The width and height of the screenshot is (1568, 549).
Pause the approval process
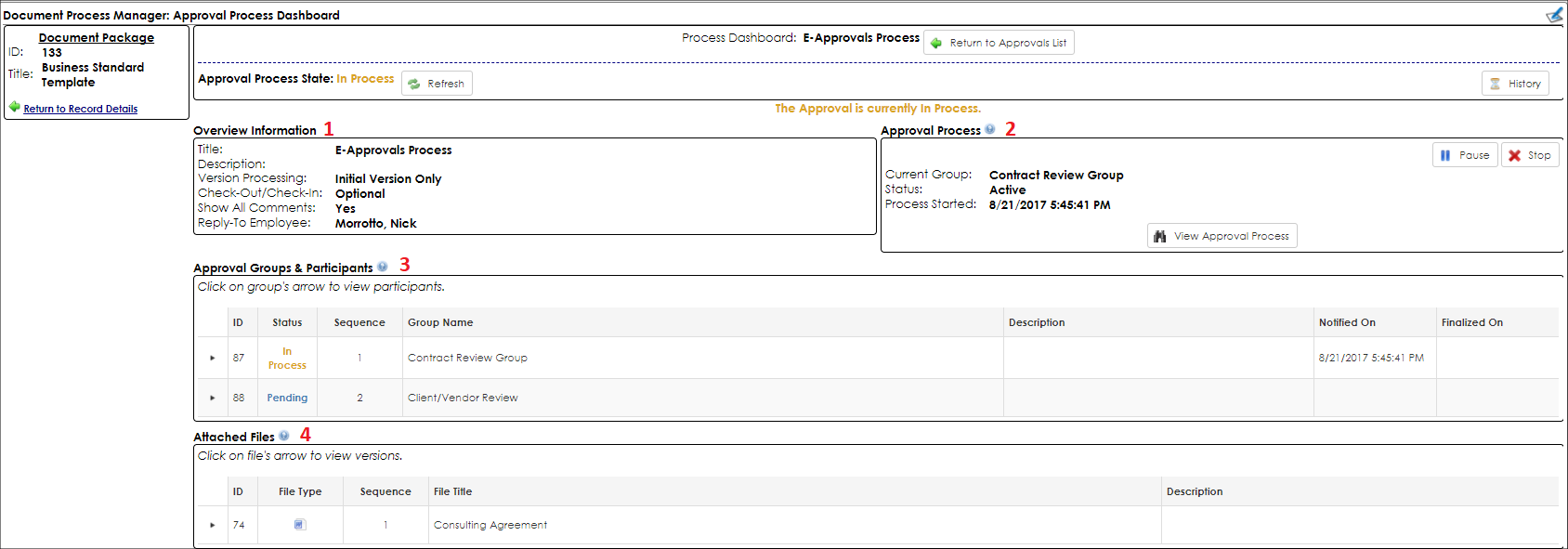point(1465,155)
